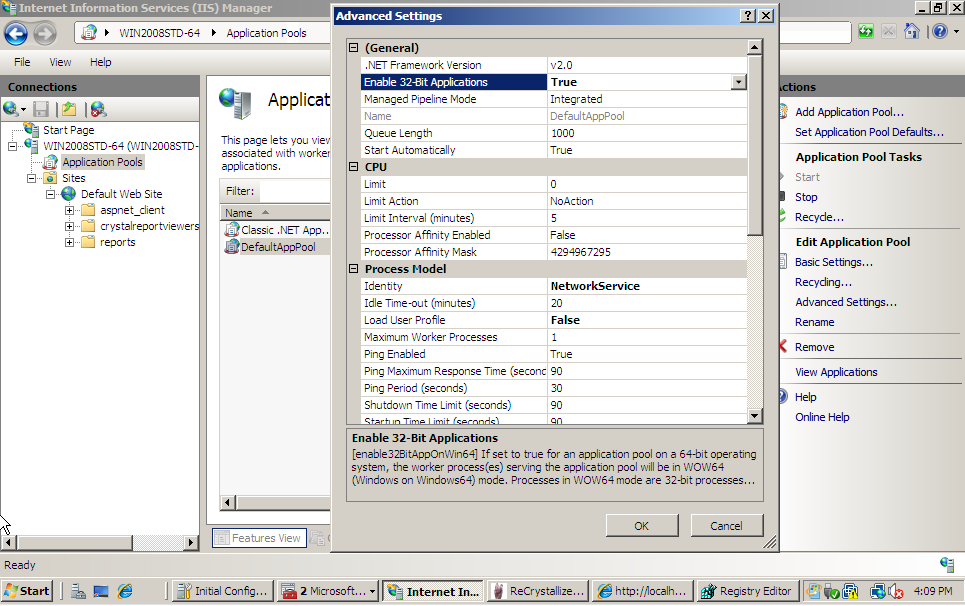Click the Server Manager quick launch icon

tap(78, 591)
